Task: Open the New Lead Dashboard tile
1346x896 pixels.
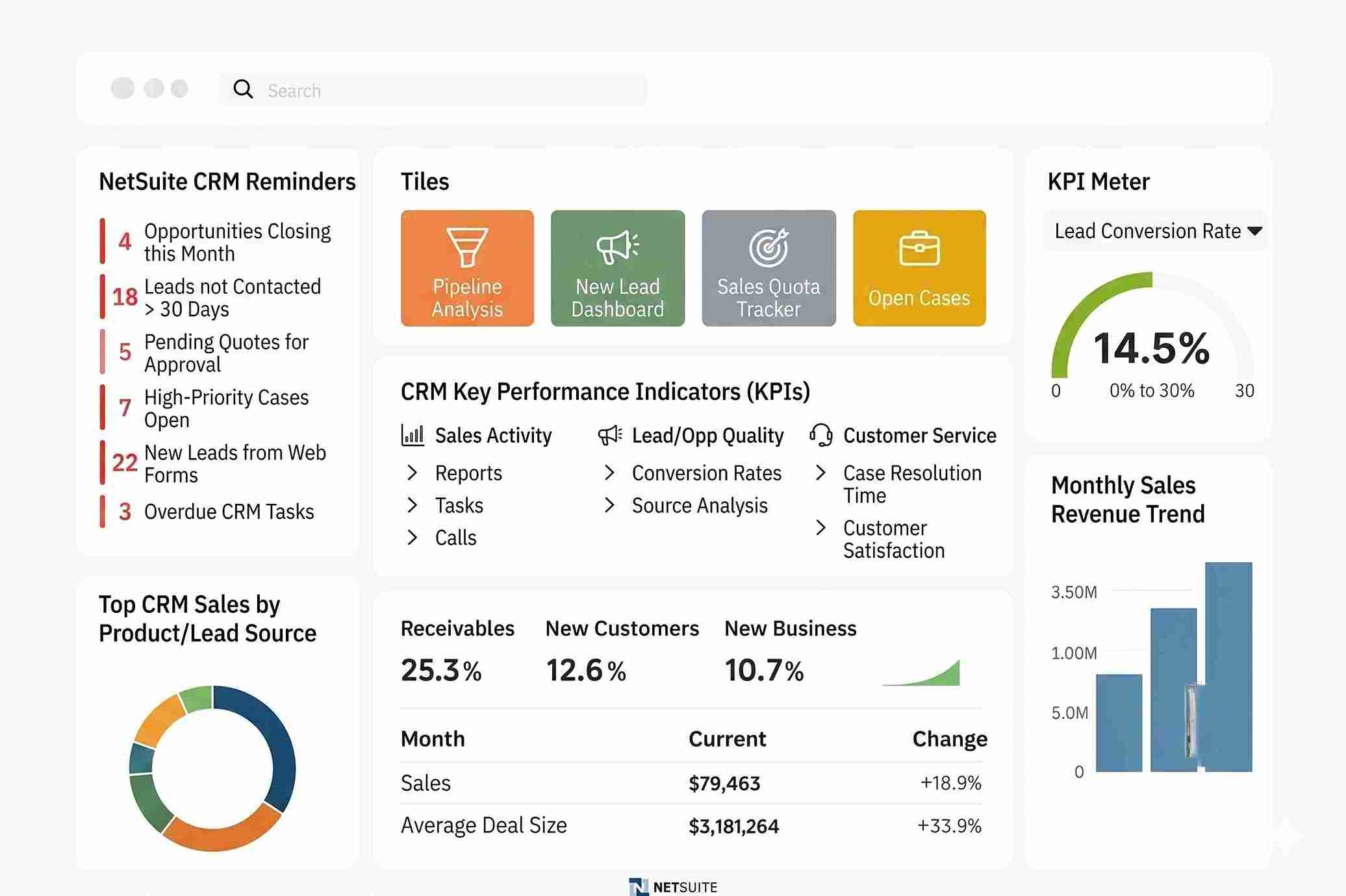Action: [x=618, y=268]
